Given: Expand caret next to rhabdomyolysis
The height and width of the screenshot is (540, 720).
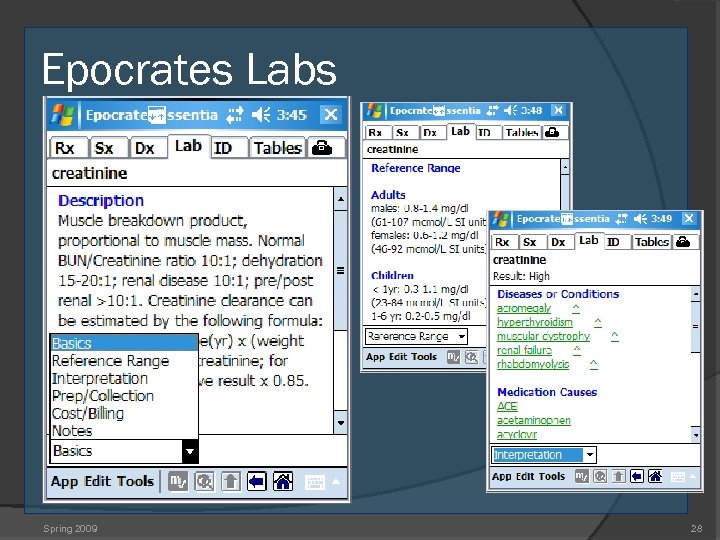Looking at the screenshot, I should [593, 365].
